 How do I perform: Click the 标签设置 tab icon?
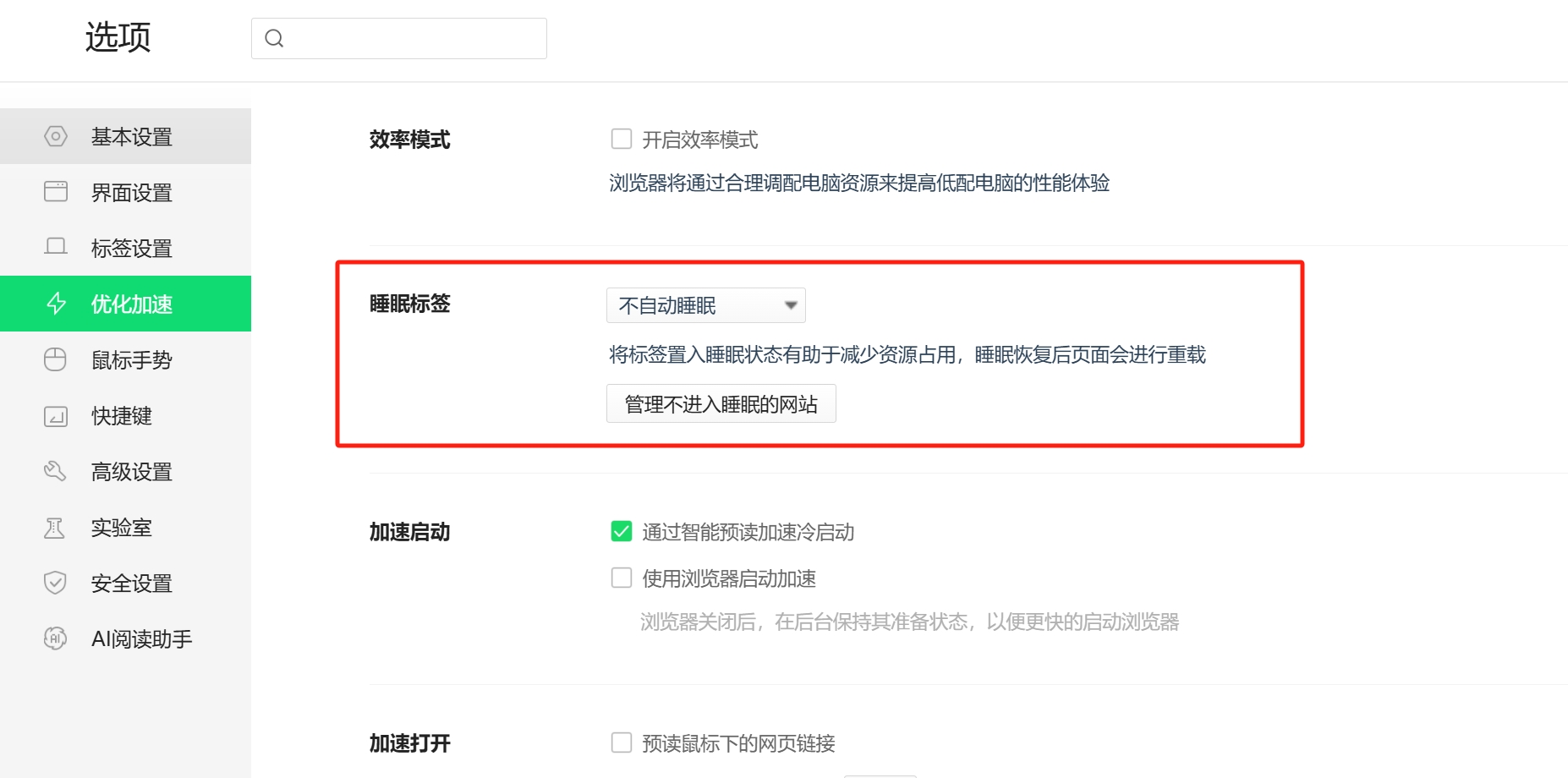coord(56,247)
